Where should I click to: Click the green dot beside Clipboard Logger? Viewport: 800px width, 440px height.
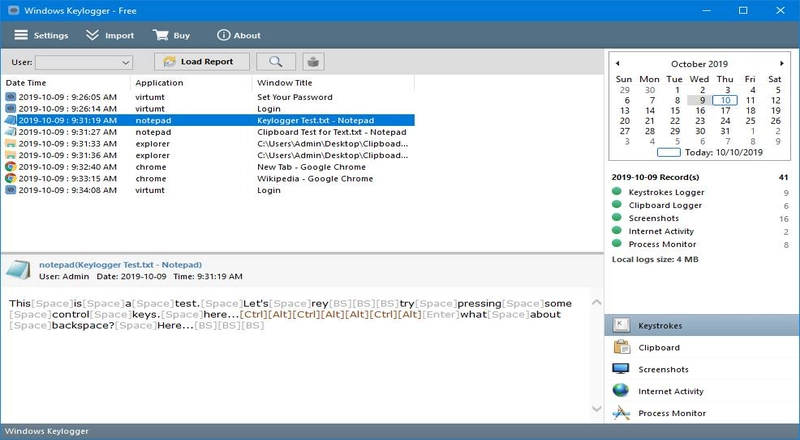(617, 204)
